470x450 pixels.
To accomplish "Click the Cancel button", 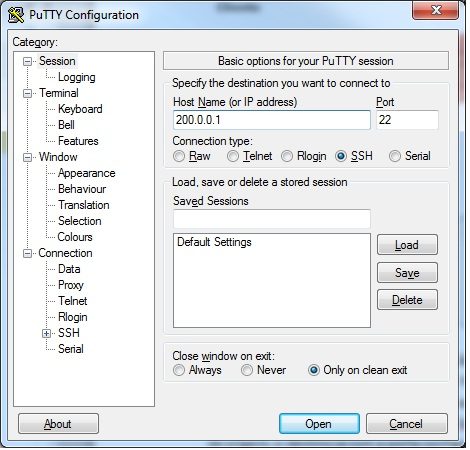I will [406, 424].
